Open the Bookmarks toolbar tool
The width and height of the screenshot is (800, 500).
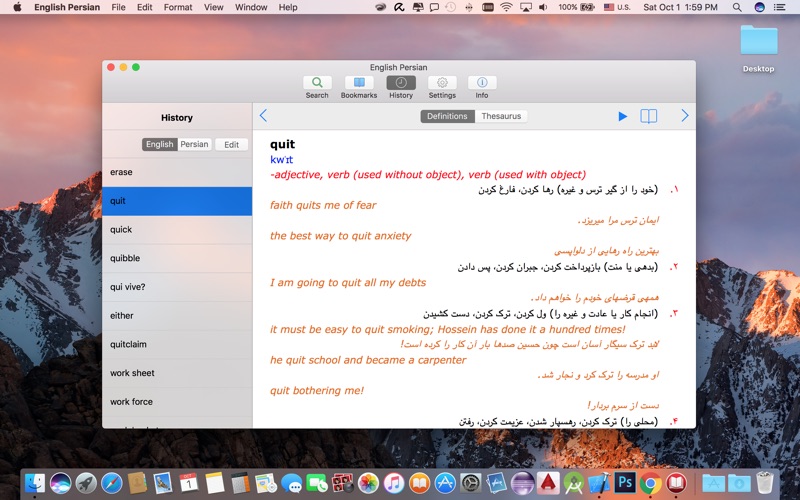click(x=359, y=87)
